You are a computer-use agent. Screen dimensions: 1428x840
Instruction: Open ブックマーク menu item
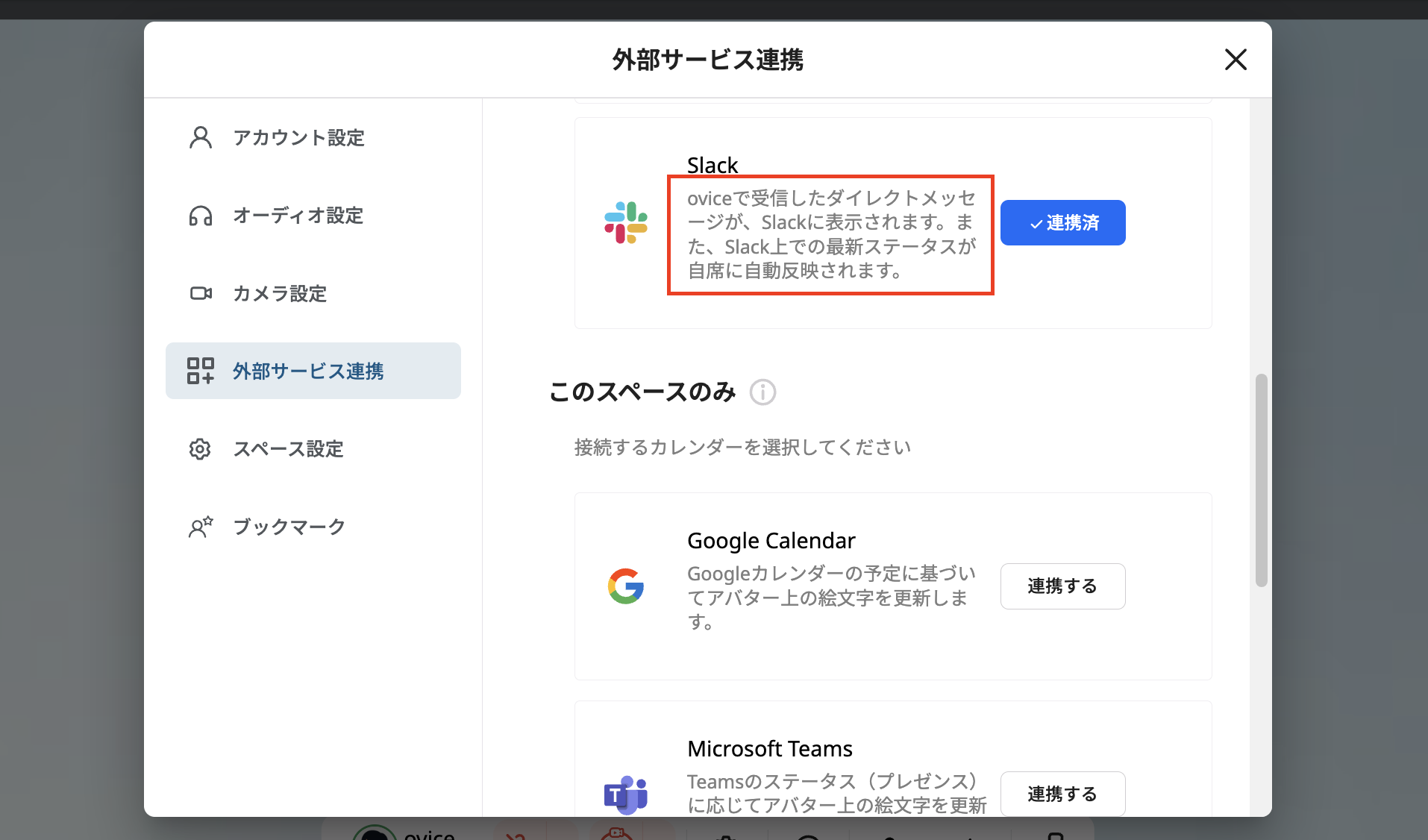[313, 527]
